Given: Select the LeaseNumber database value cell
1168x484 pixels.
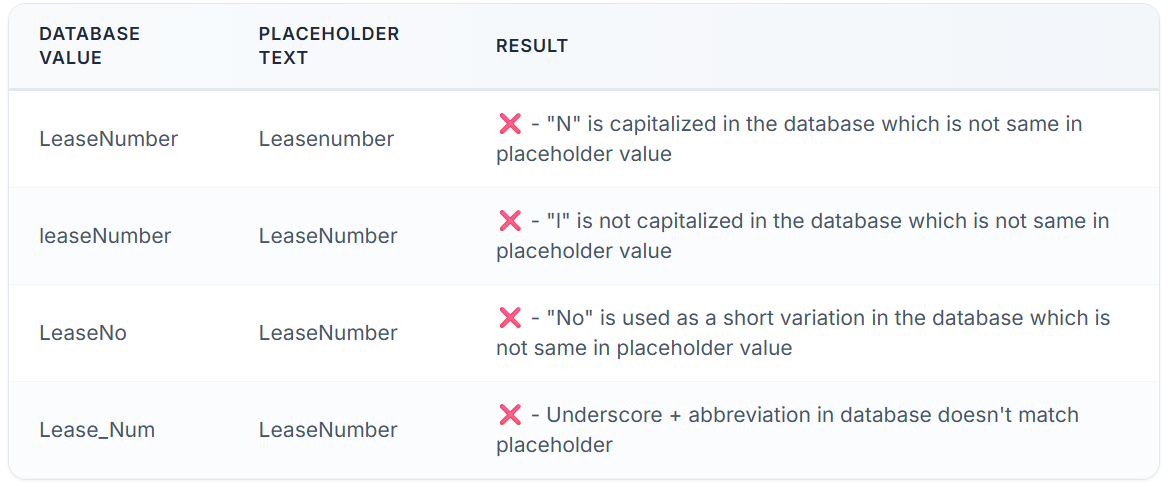Looking at the screenshot, I should pos(109,139).
